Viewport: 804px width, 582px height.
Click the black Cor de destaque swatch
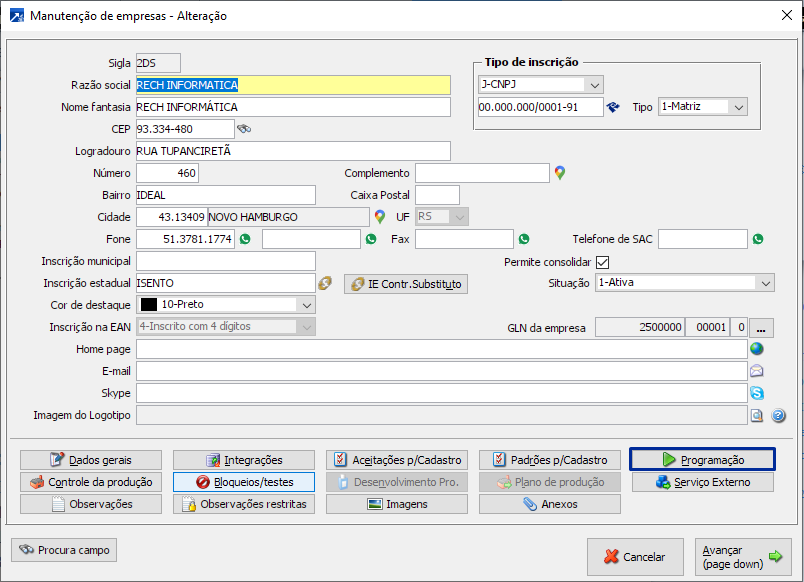point(149,305)
